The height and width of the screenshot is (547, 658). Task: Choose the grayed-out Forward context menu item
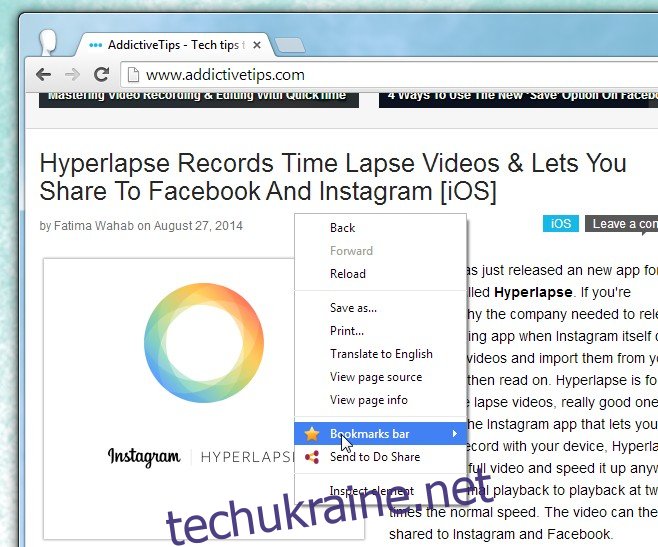tap(381, 251)
